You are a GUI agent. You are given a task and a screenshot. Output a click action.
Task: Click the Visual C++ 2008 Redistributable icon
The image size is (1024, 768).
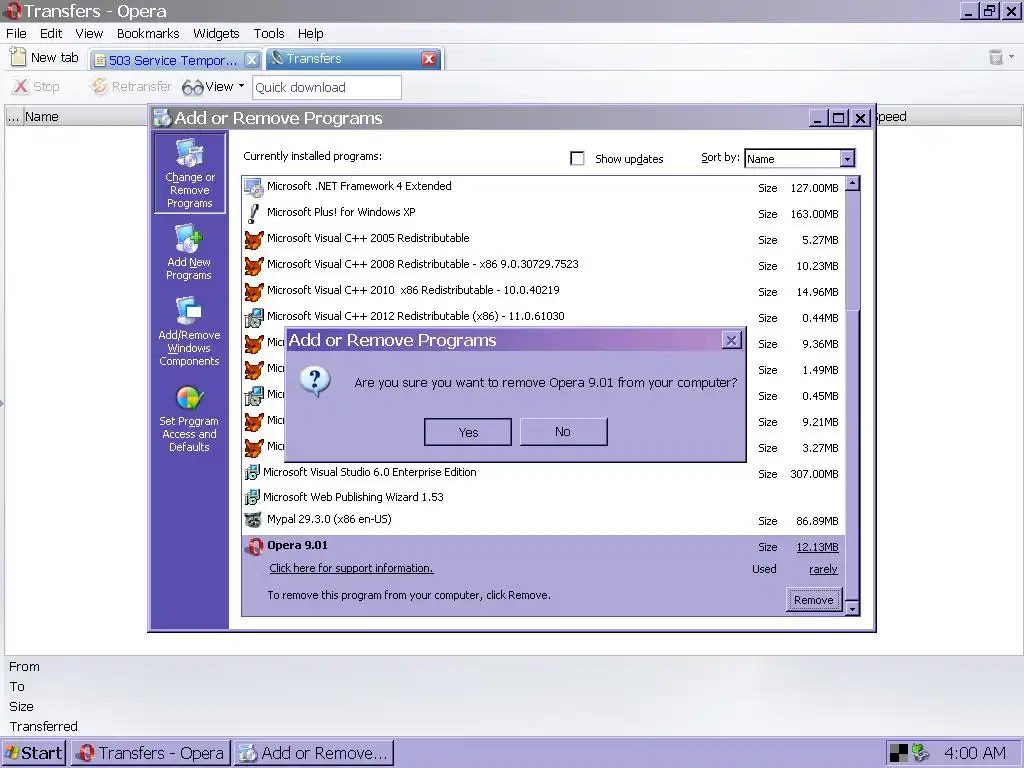(254, 266)
